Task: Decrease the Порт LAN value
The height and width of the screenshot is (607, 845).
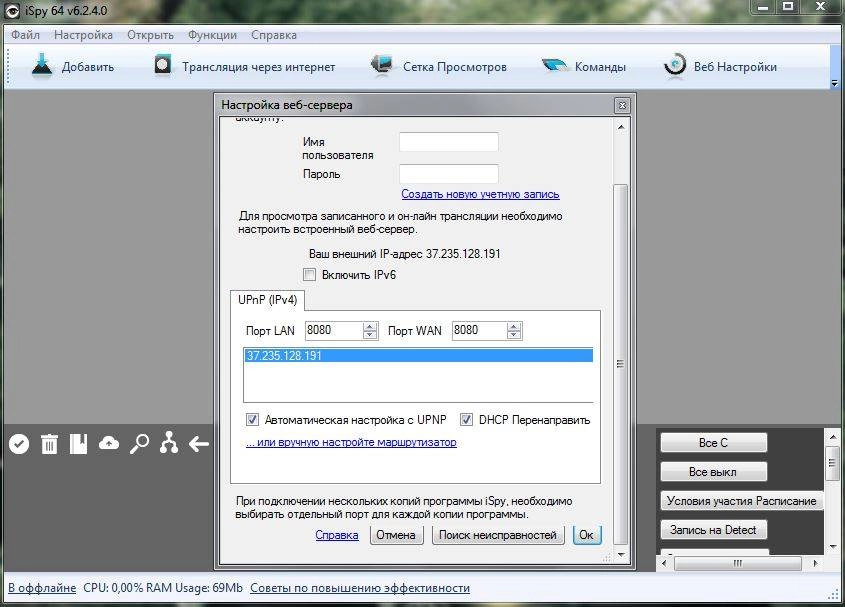Action: [x=370, y=335]
